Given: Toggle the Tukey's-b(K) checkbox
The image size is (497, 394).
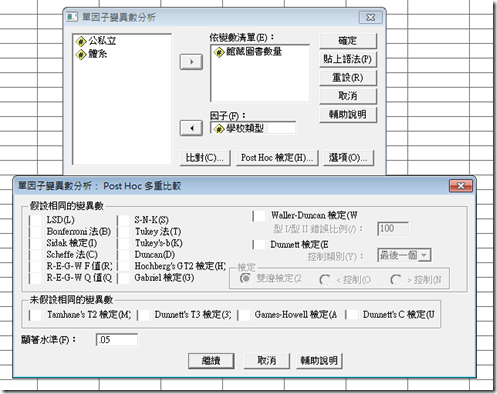Looking at the screenshot, I should coord(124,243).
